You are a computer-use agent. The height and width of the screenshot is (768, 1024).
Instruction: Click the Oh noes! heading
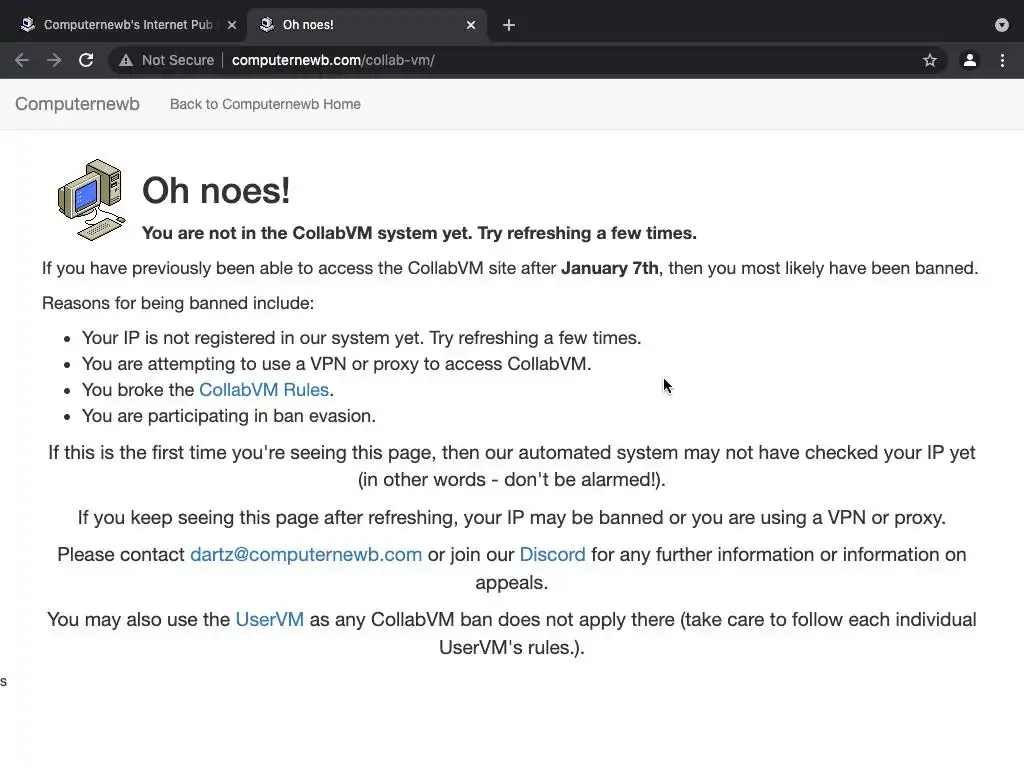(x=216, y=191)
